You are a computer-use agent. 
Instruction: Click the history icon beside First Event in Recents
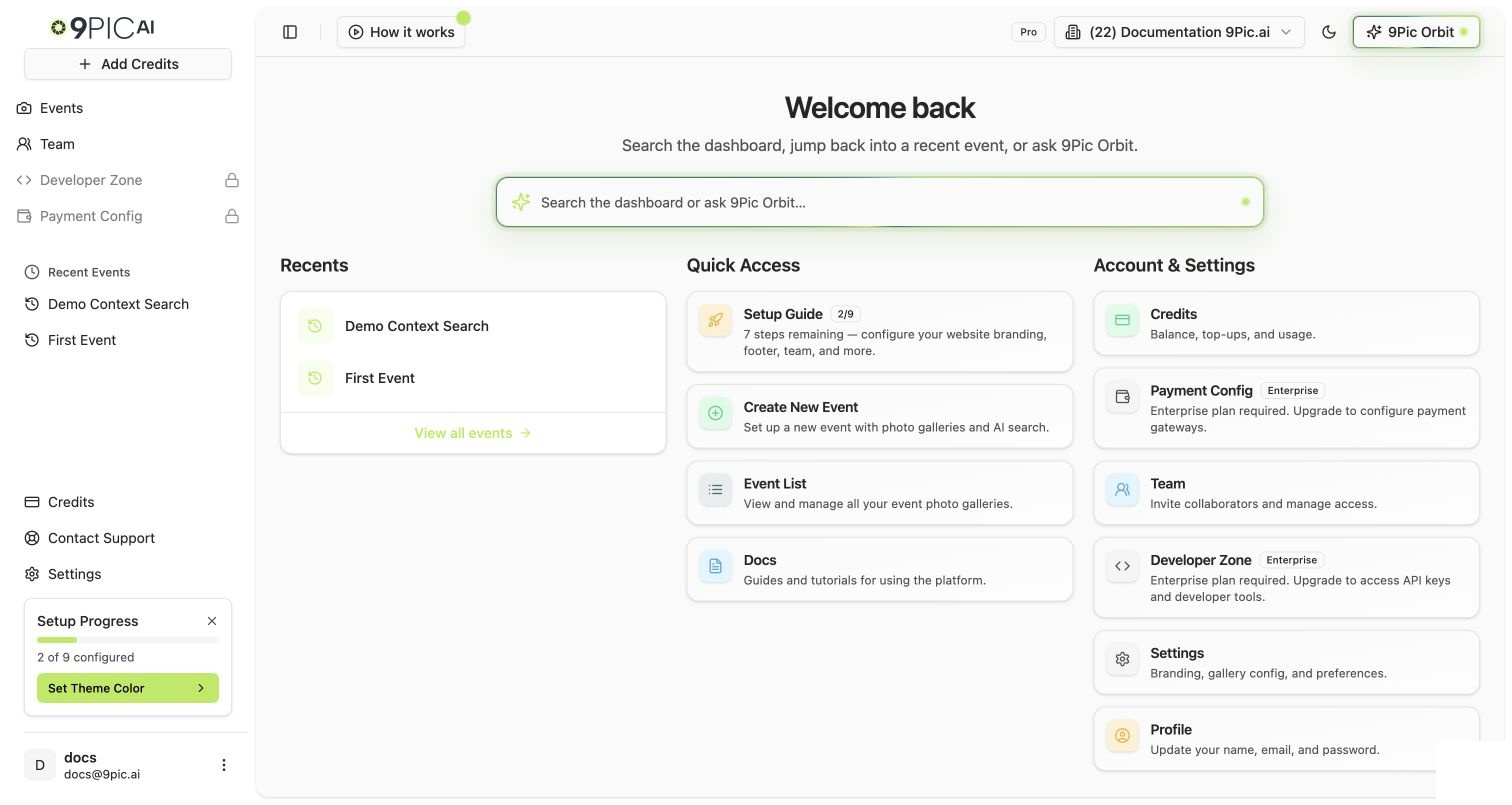pos(315,378)
